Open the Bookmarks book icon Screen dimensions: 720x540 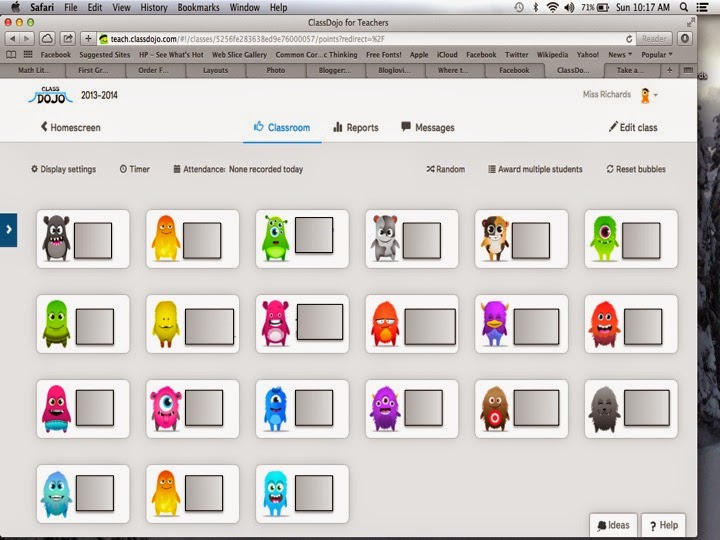coord(11,55)
